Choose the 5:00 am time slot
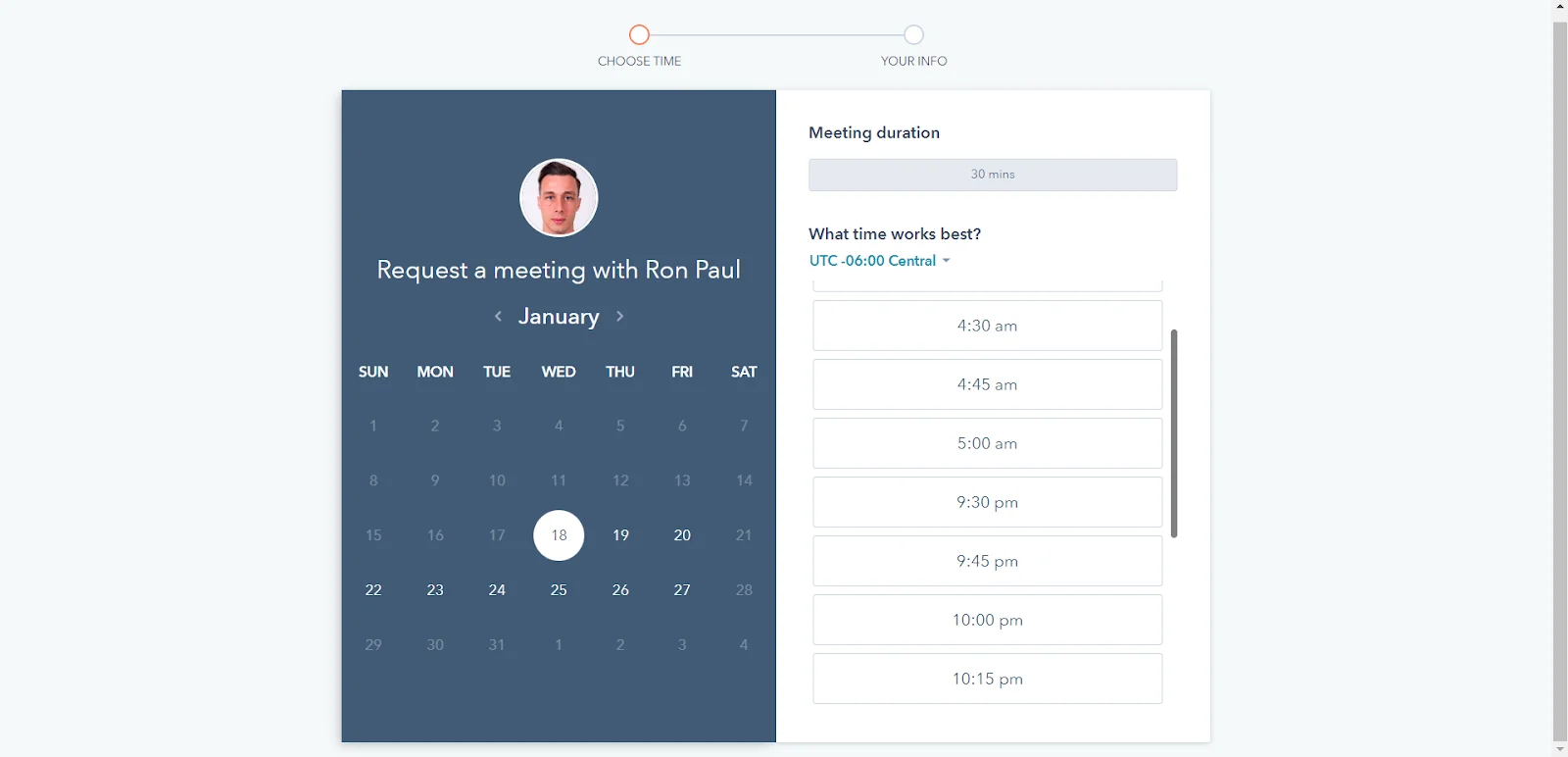This screenshot has height=757, width=1568. 987,443
